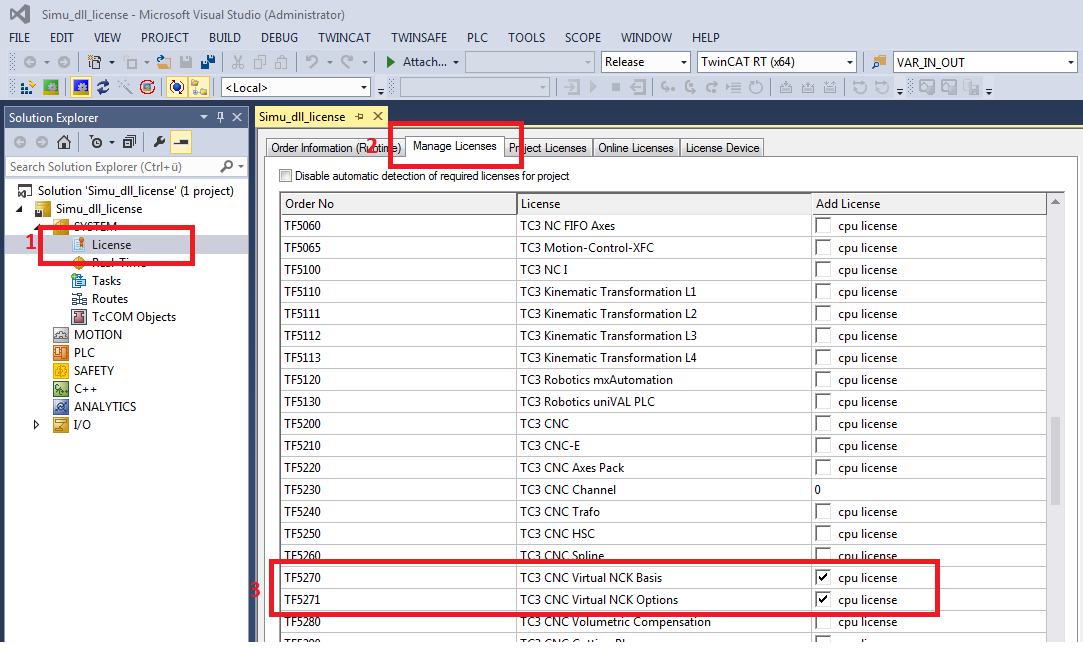Screen dimensions: 1083x649
Task: Click in the Search Solution Explorer field
Action: 111,166
